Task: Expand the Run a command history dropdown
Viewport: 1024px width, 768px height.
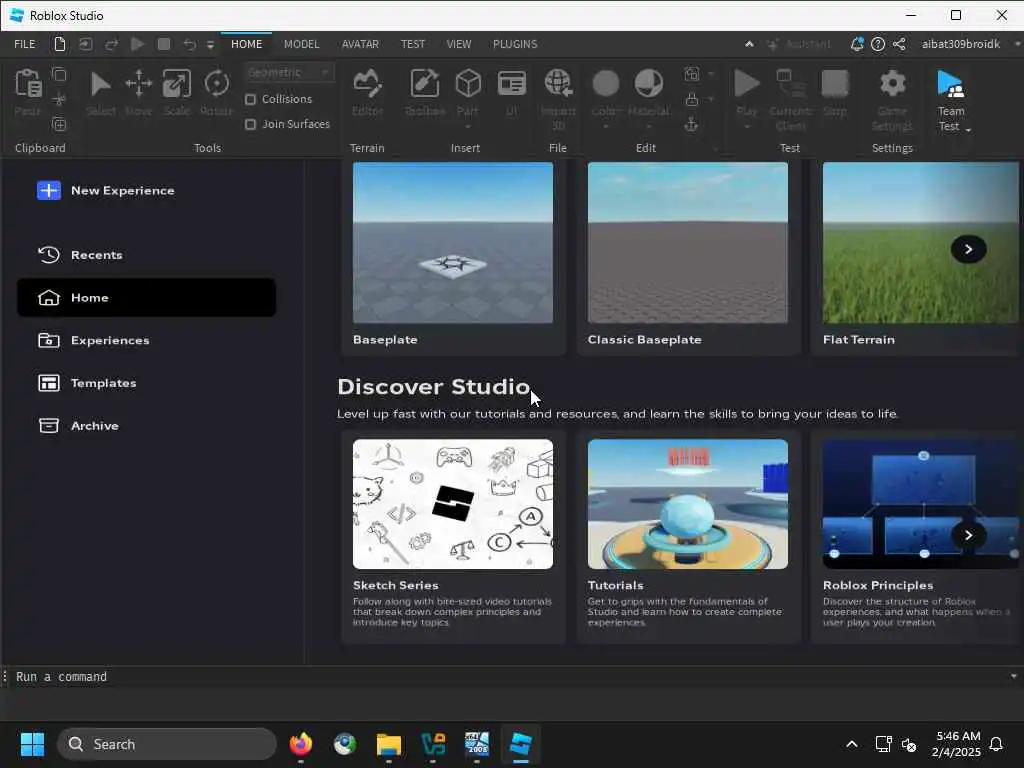Action: 1013,677
